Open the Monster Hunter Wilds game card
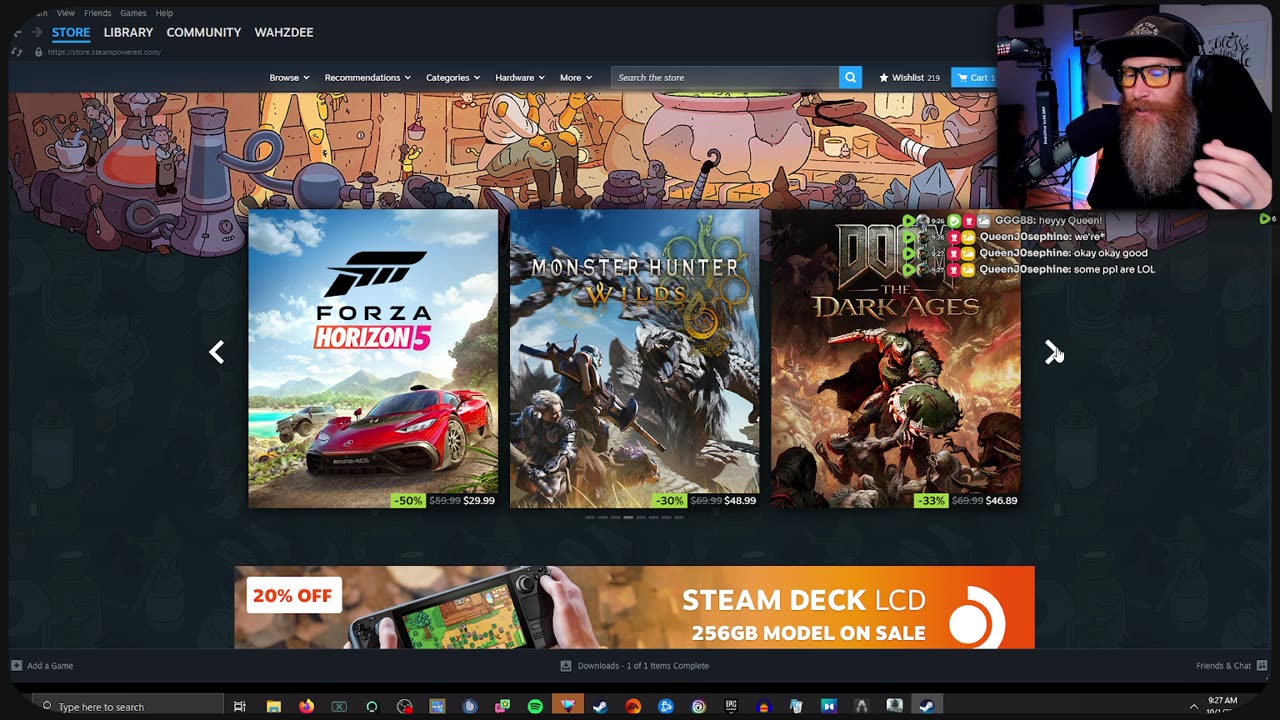The width and height of the screenshot is (1280, 720). 634,358
